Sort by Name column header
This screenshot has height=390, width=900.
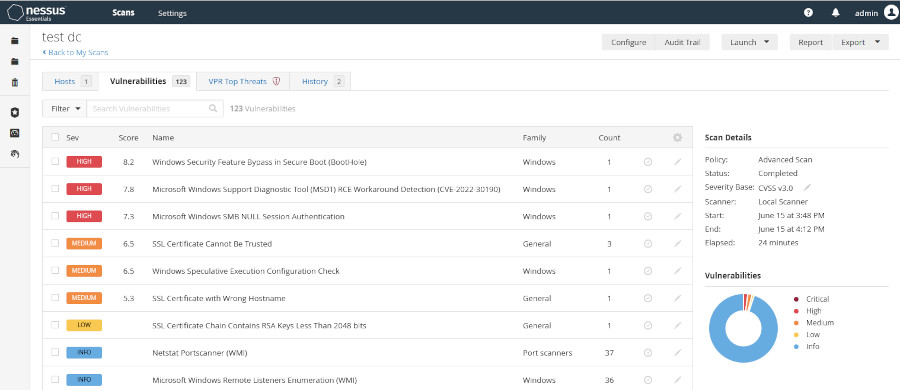pyautogui.click(x=163, y=138)
